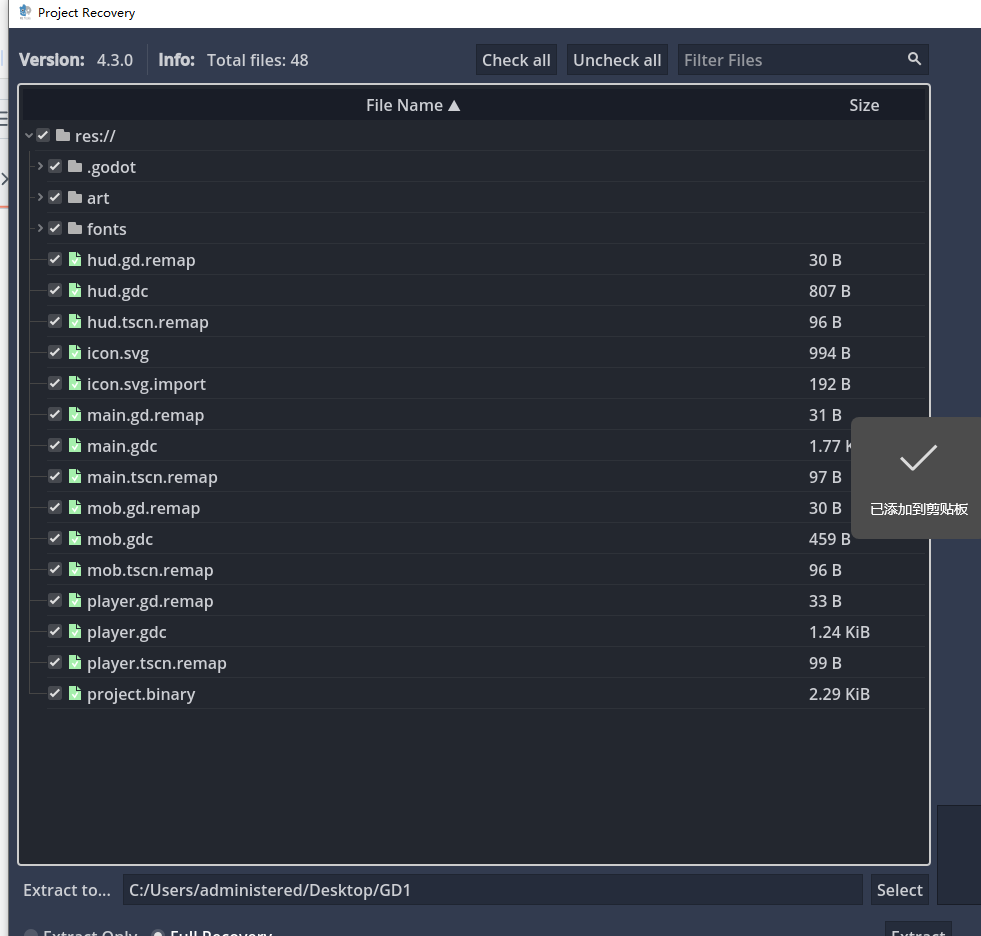Viewport: 981px width, 936px height.
Task: Collapse the res:// root node
Action: (29, 136)
